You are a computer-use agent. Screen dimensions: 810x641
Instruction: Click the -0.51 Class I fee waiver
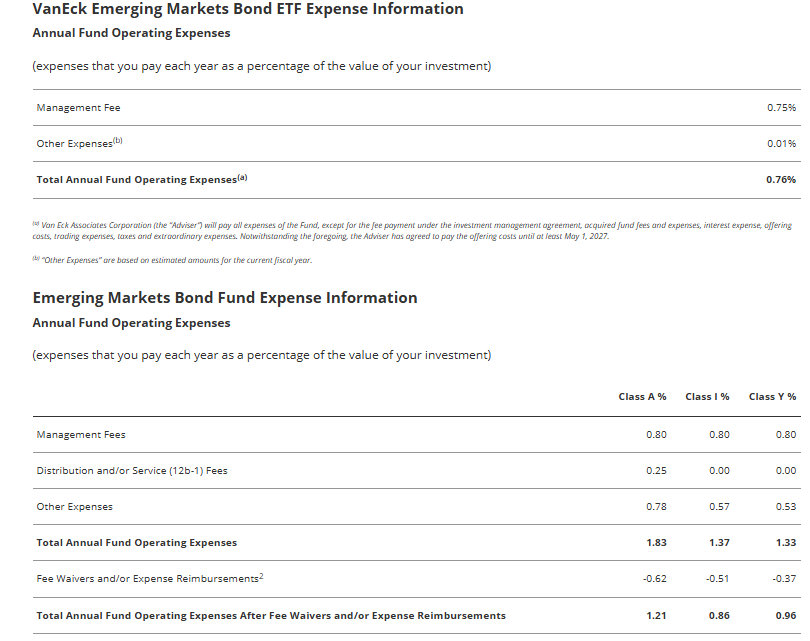tap(718, 579)
